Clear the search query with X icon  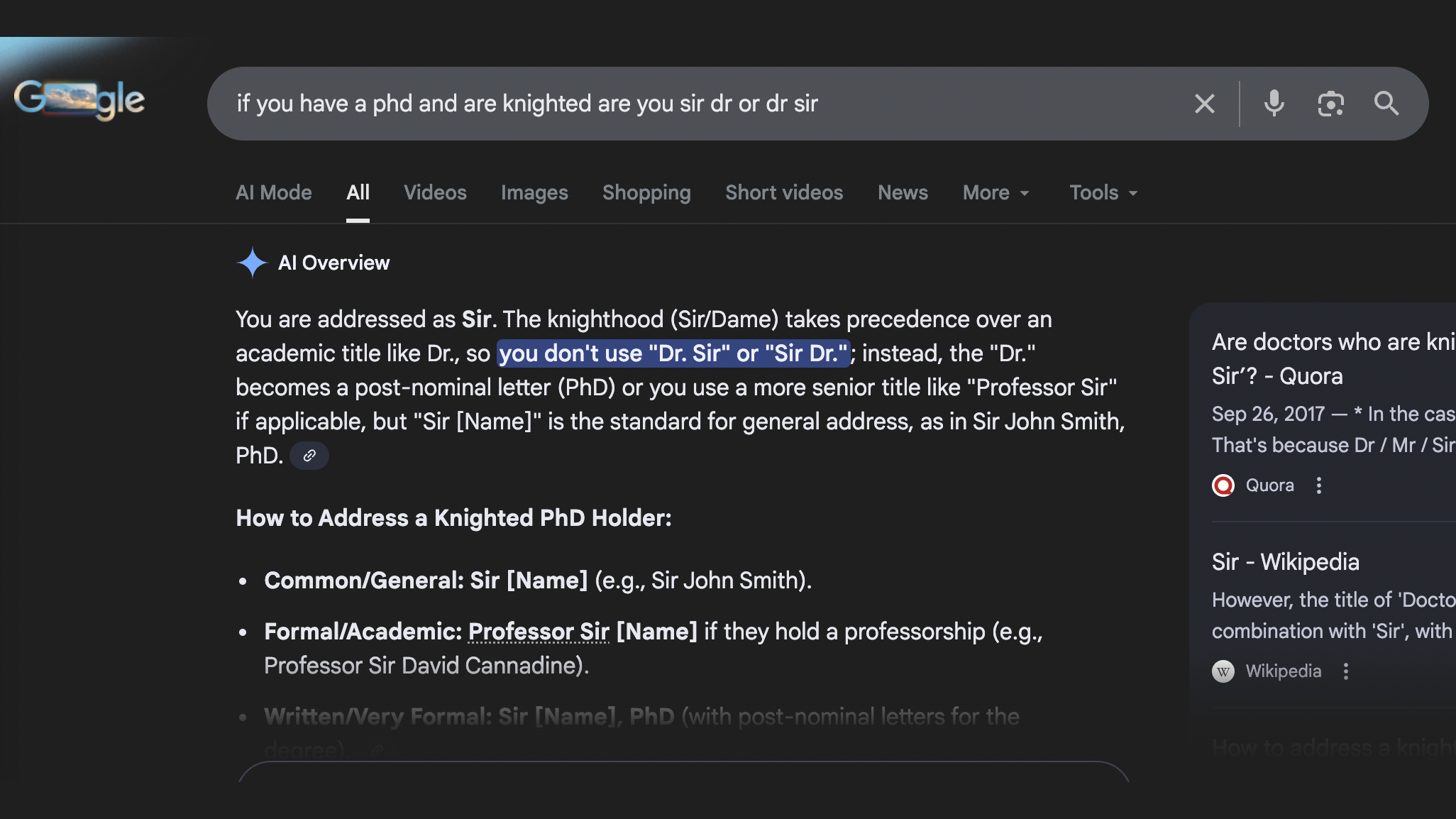coord(1204,104)
